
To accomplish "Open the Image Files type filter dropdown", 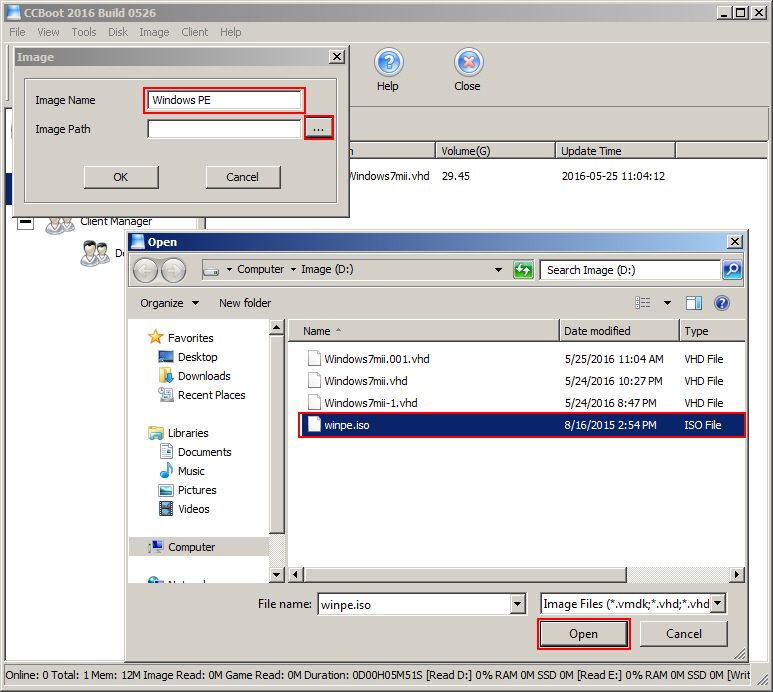I will tap(718, 602).
